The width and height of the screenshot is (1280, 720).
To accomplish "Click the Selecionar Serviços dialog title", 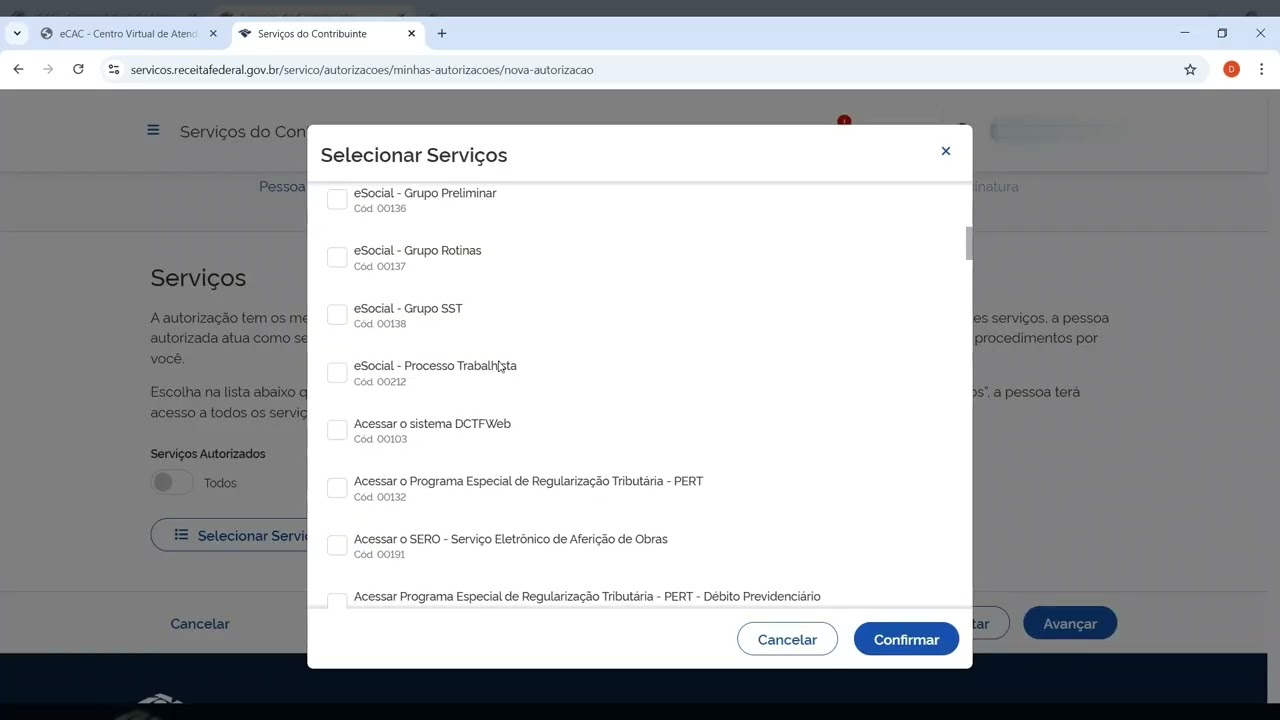I will [414, 155].
